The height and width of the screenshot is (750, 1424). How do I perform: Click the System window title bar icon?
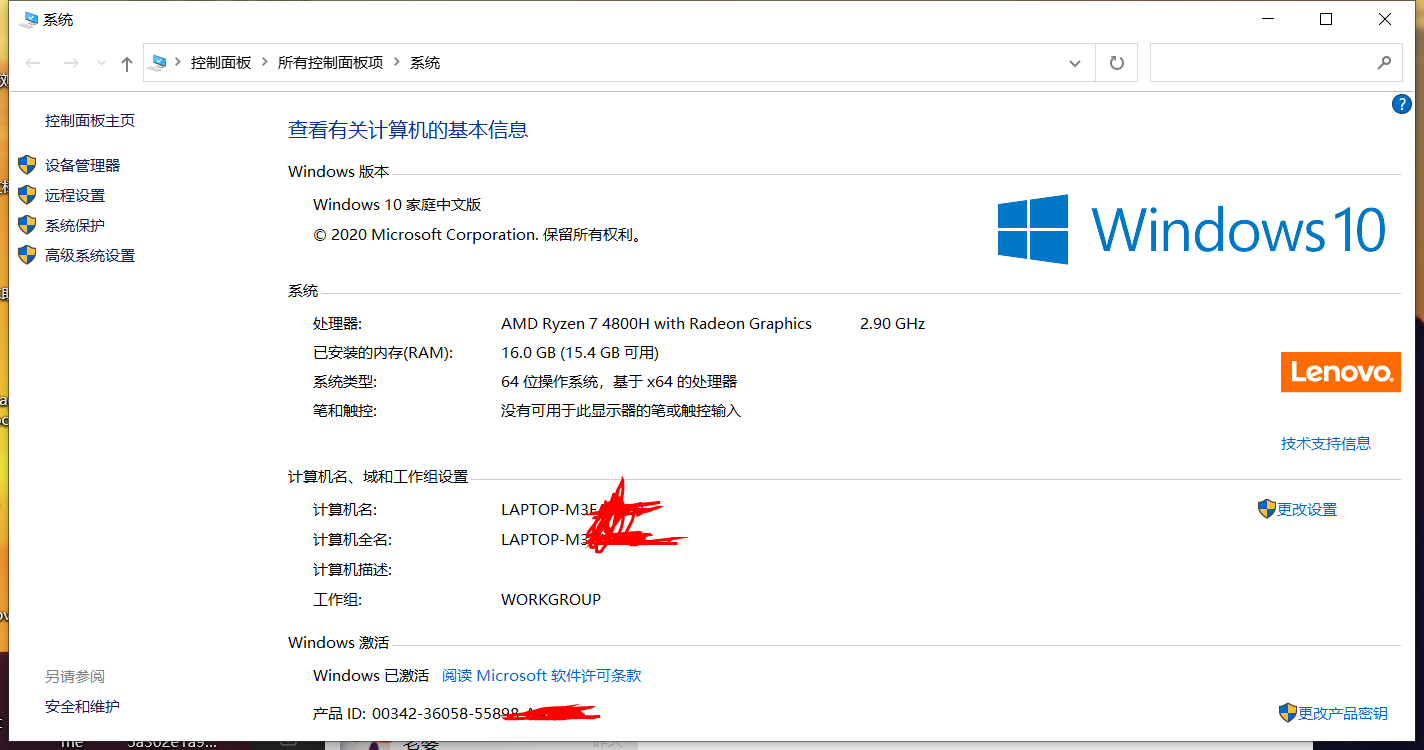(x=29, y=19)
